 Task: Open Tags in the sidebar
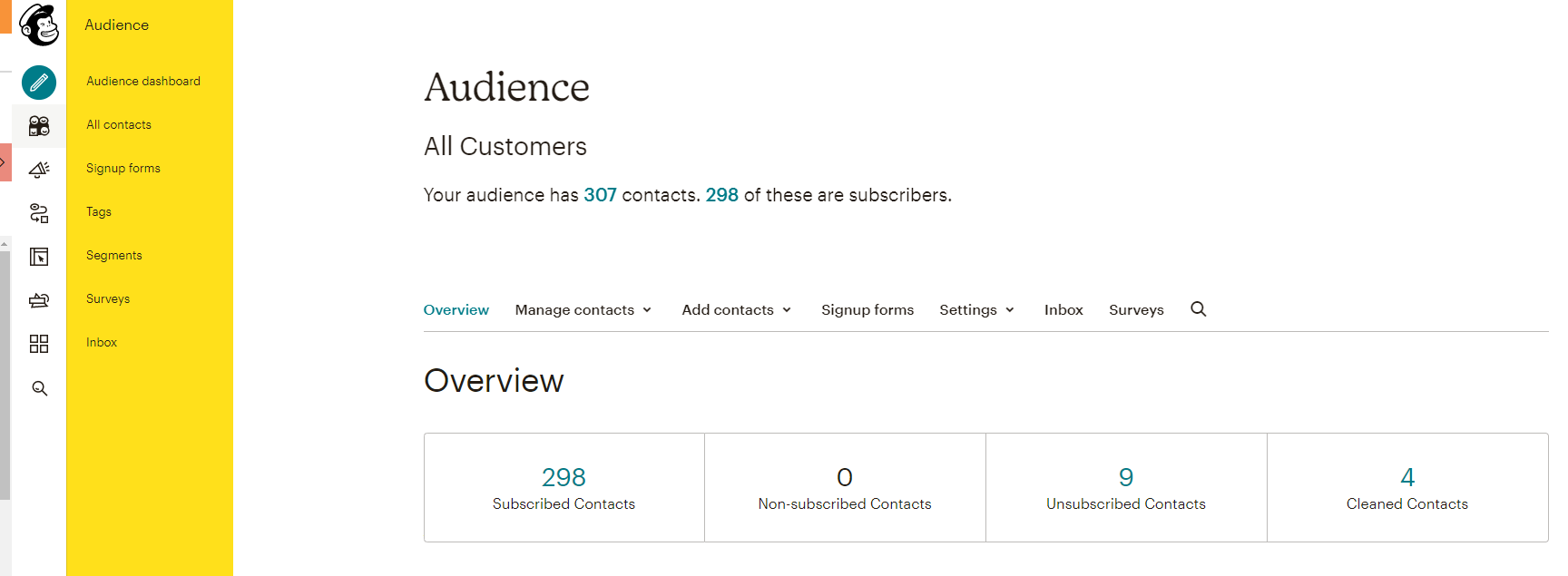click(99, 211)
